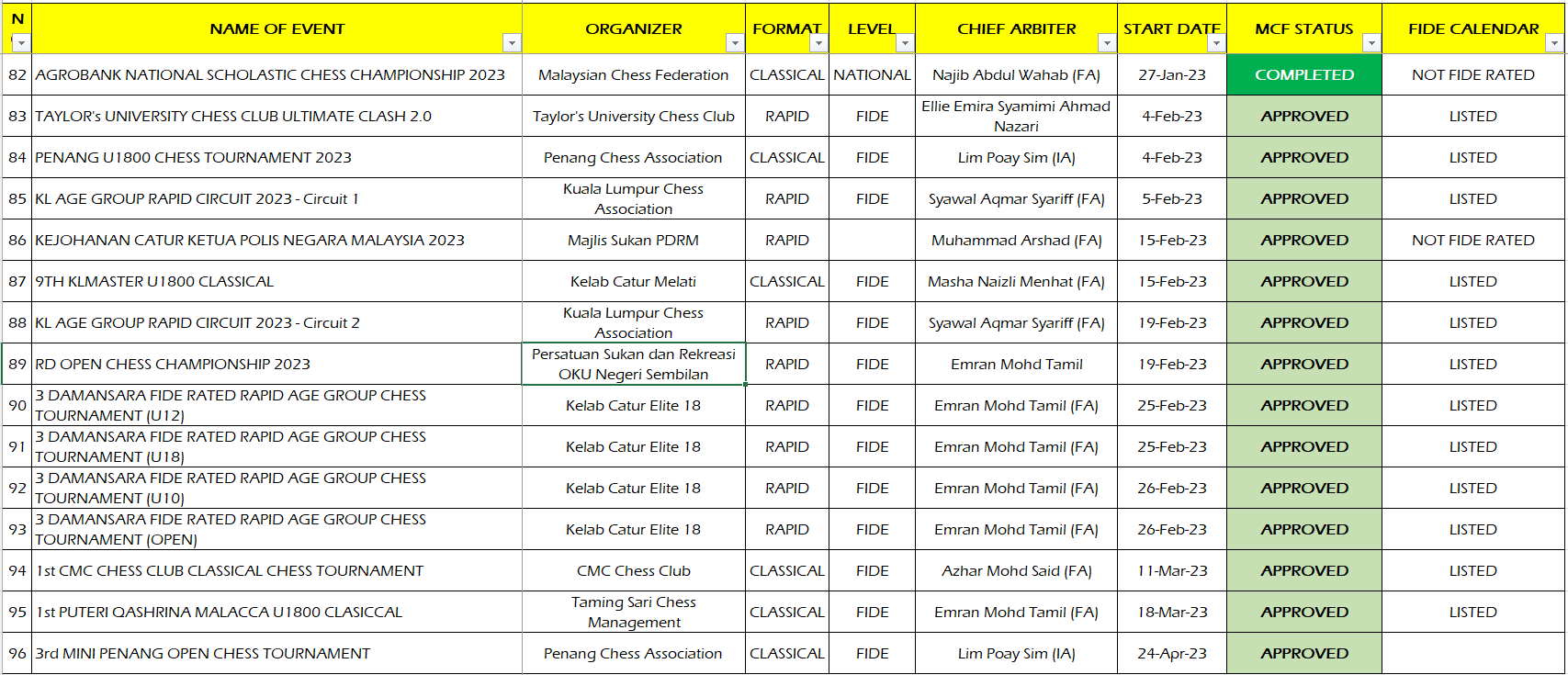
Task: Open filter dropdown for LEVEL column
Action: click(x=905, y=43)
